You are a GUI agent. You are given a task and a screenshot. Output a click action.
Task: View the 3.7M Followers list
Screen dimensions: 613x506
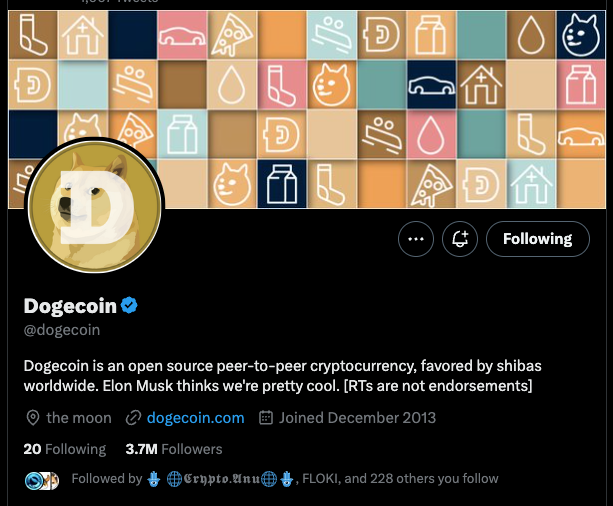tap(174, 449)
